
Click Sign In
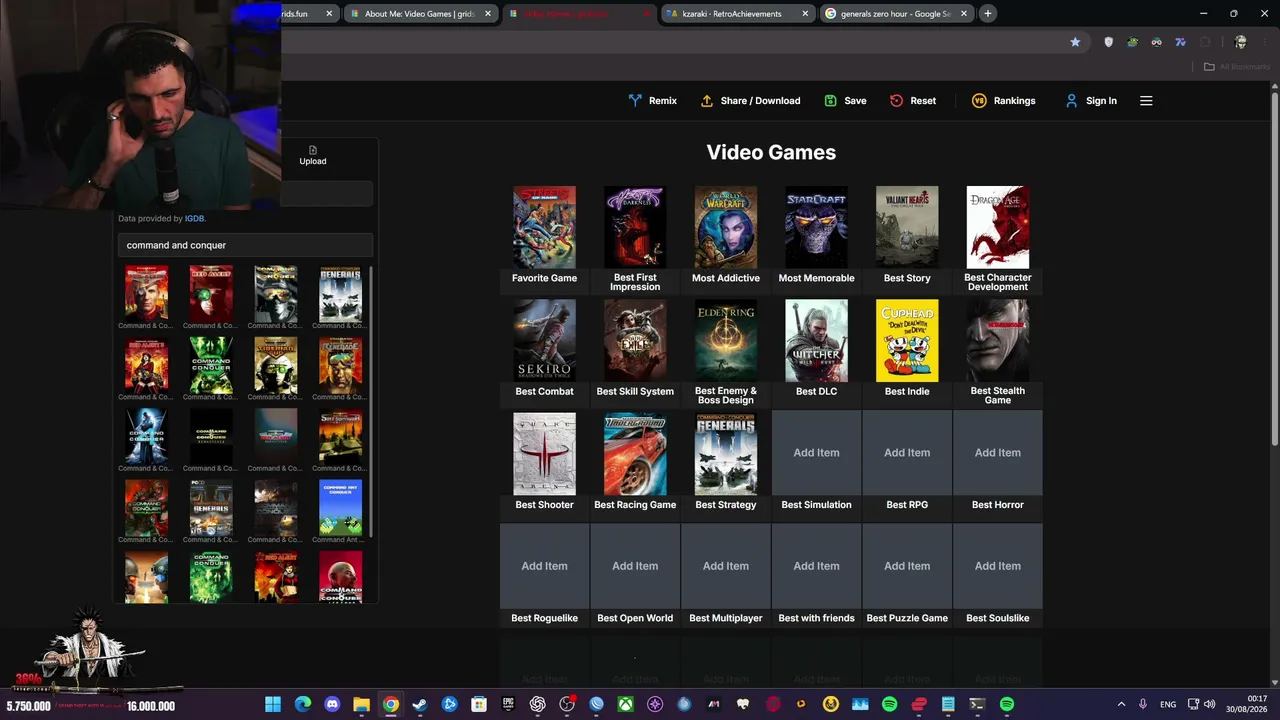click(1091, 101)
